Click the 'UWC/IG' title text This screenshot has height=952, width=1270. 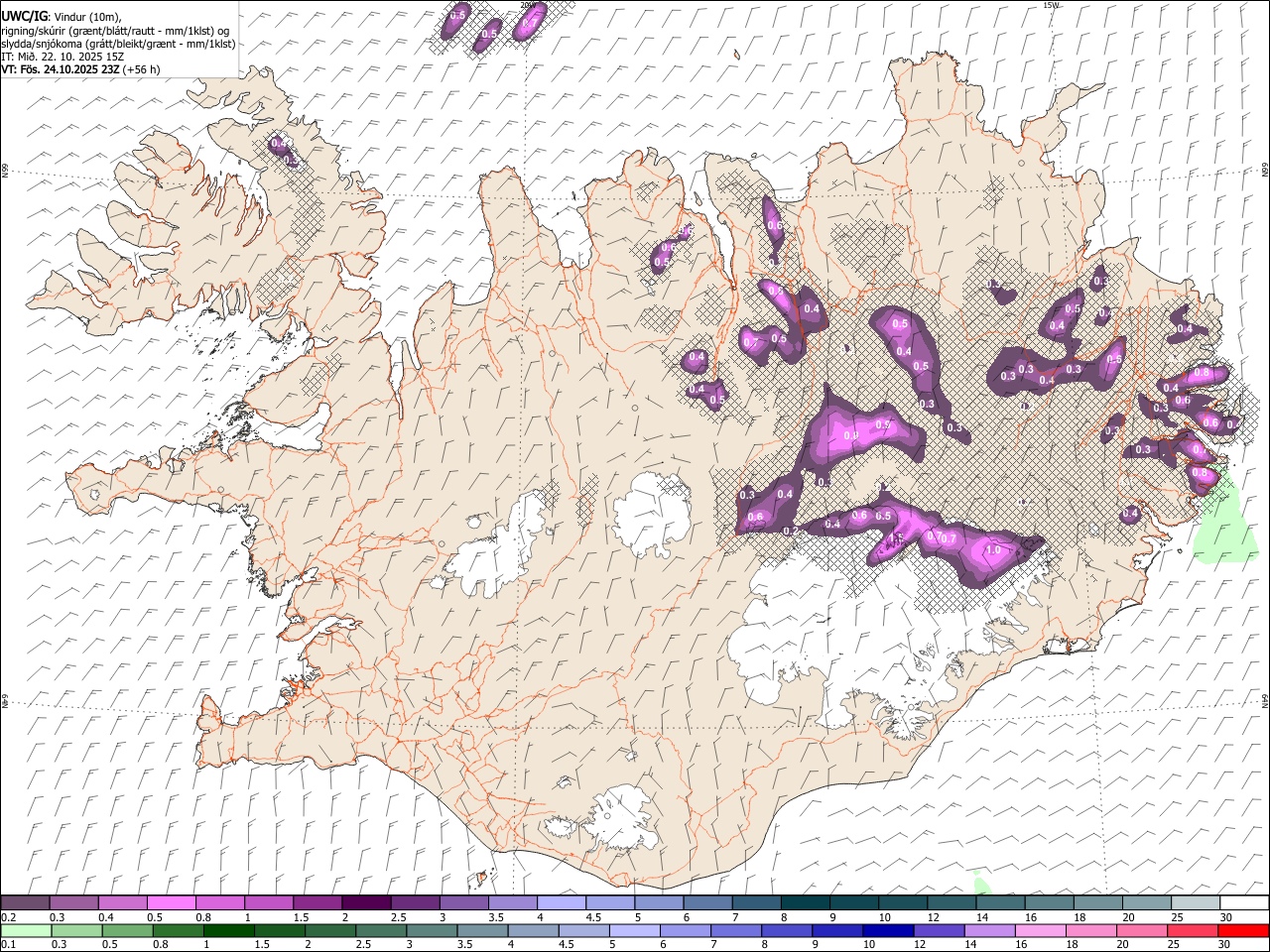(x=25, y=16)
